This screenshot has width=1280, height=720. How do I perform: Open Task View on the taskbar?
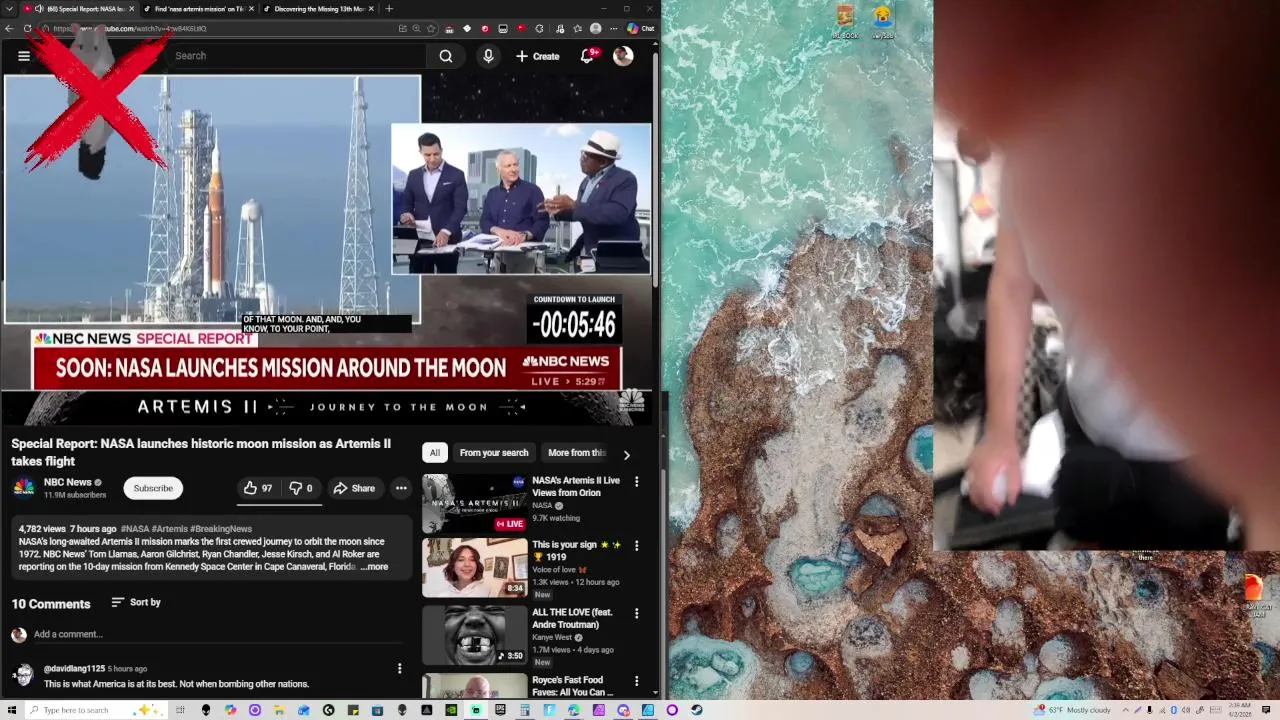pos(180,710)
